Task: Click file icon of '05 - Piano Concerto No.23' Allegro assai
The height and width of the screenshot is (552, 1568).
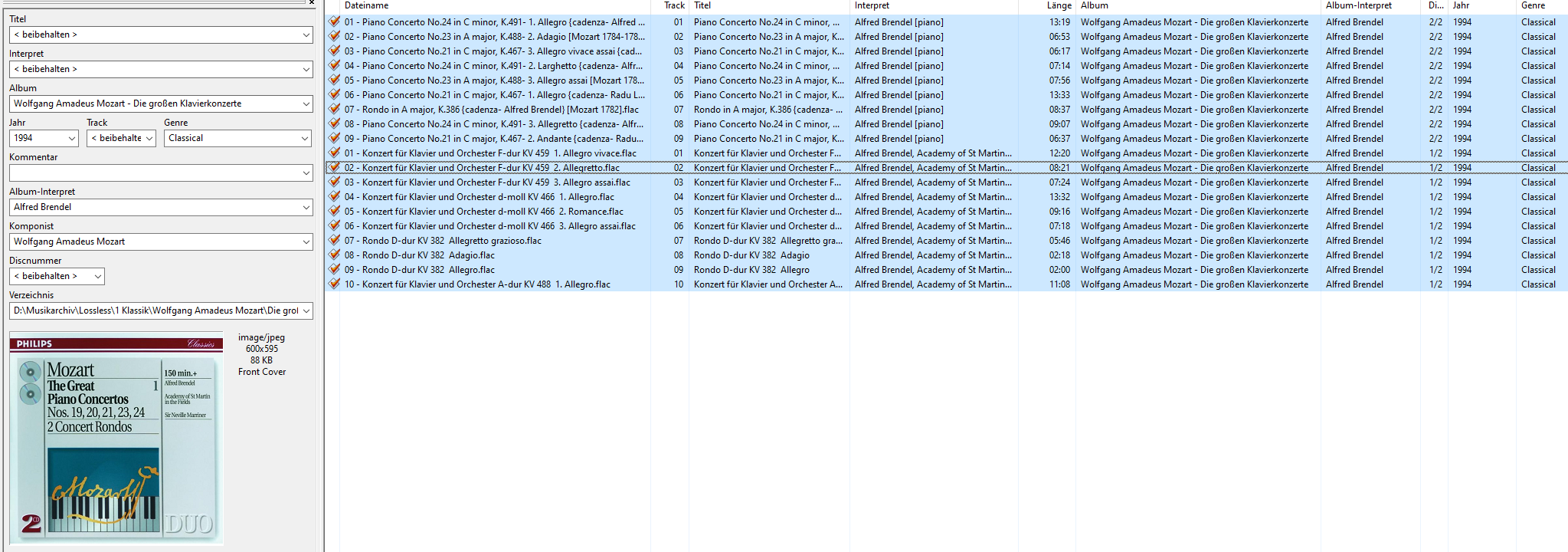Action: (335, 80)
